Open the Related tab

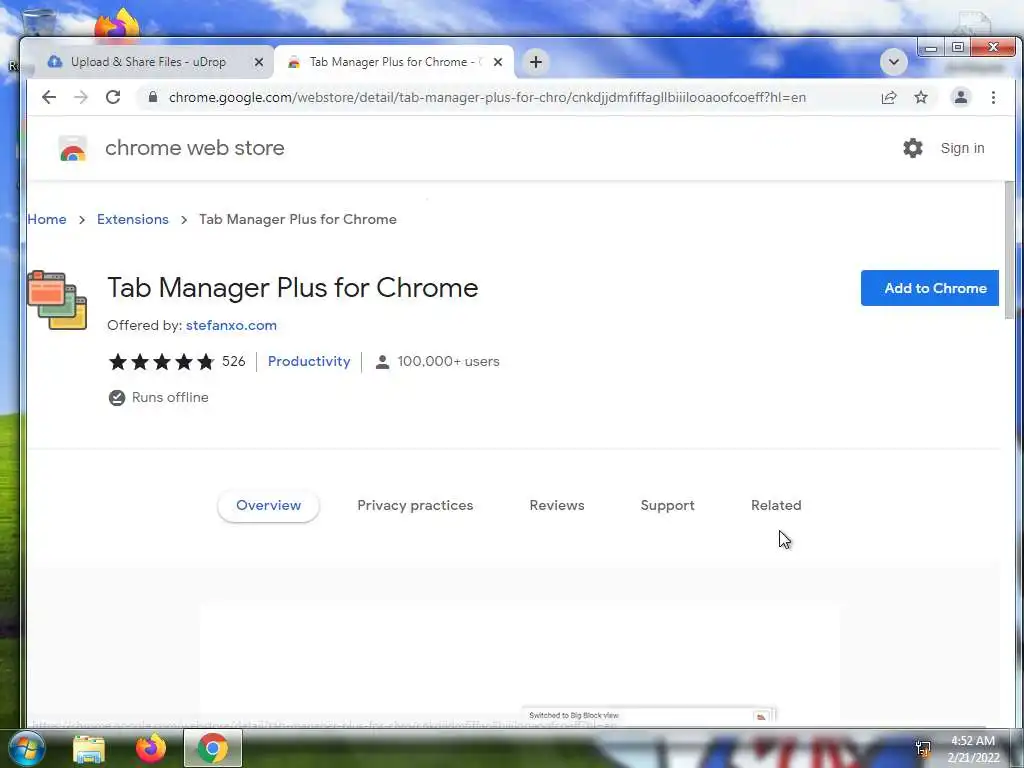point(776,505)
